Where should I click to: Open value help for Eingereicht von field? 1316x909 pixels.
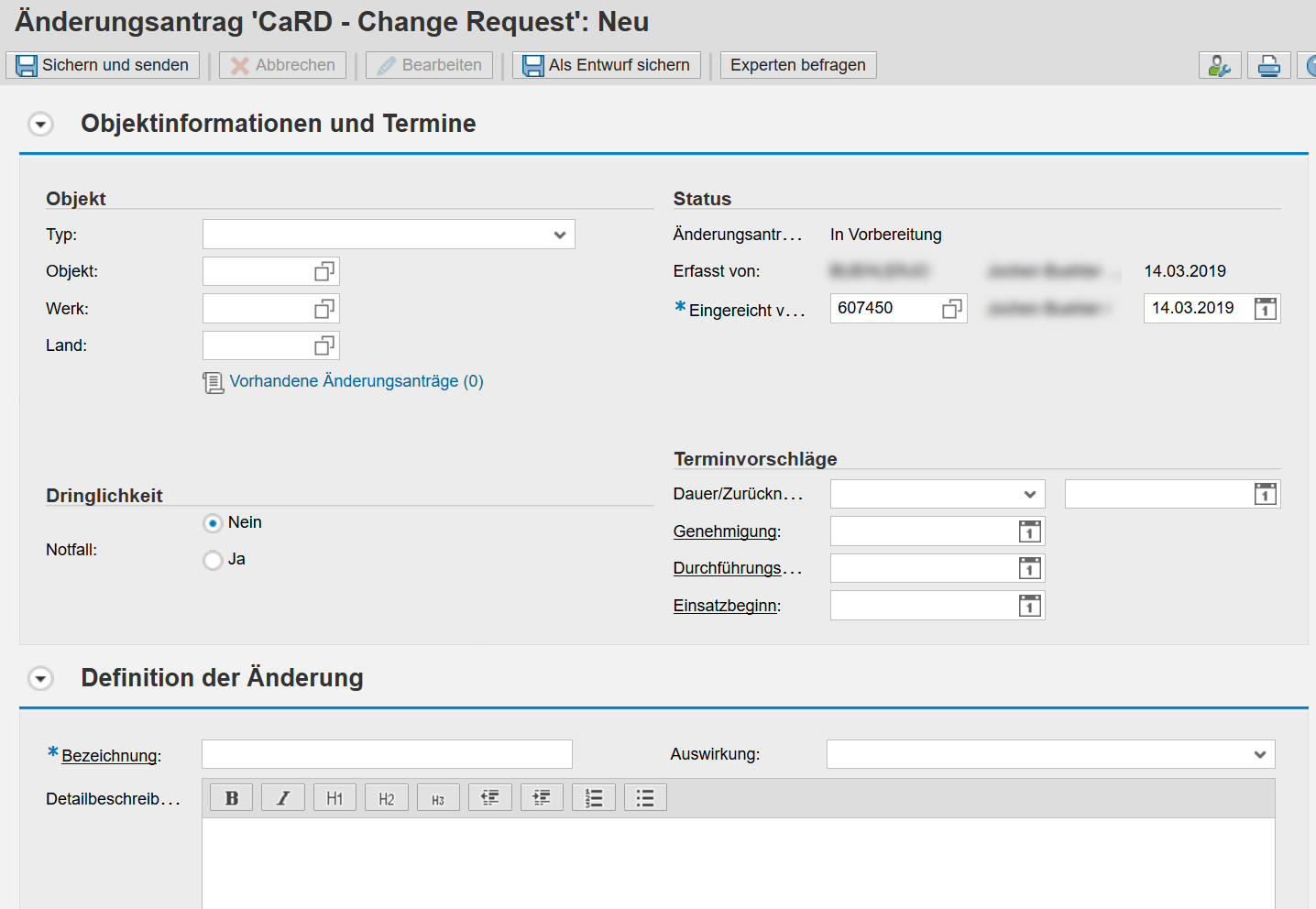[952, 309]
